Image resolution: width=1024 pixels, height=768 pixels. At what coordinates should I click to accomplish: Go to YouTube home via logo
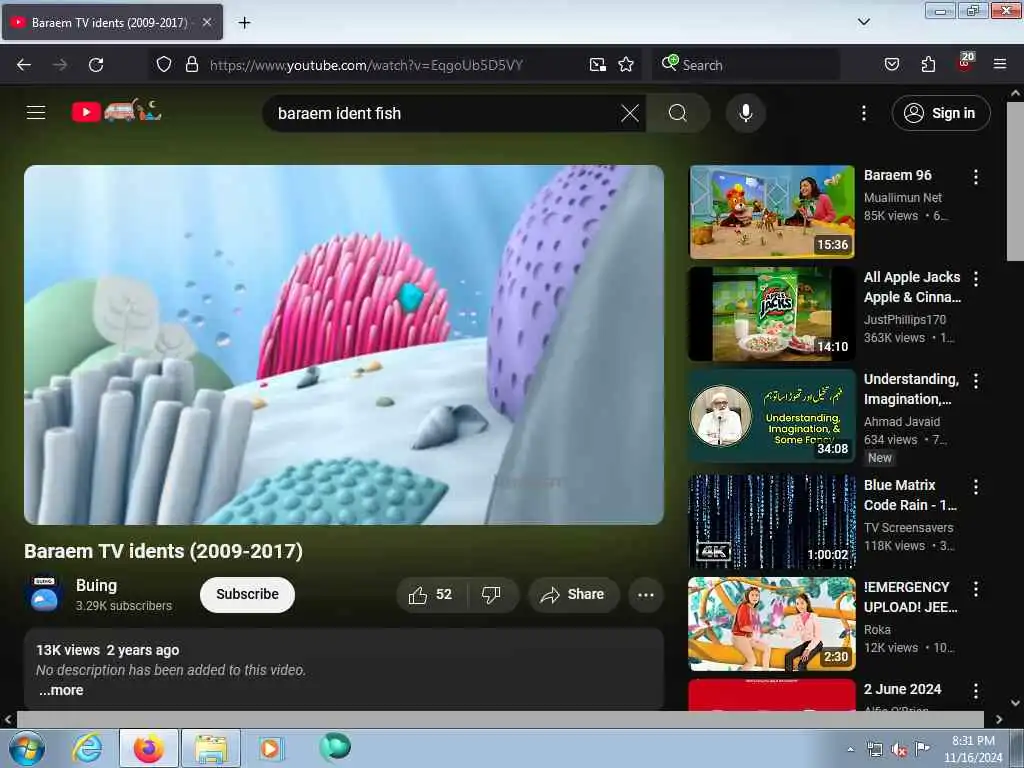[116, 112]
